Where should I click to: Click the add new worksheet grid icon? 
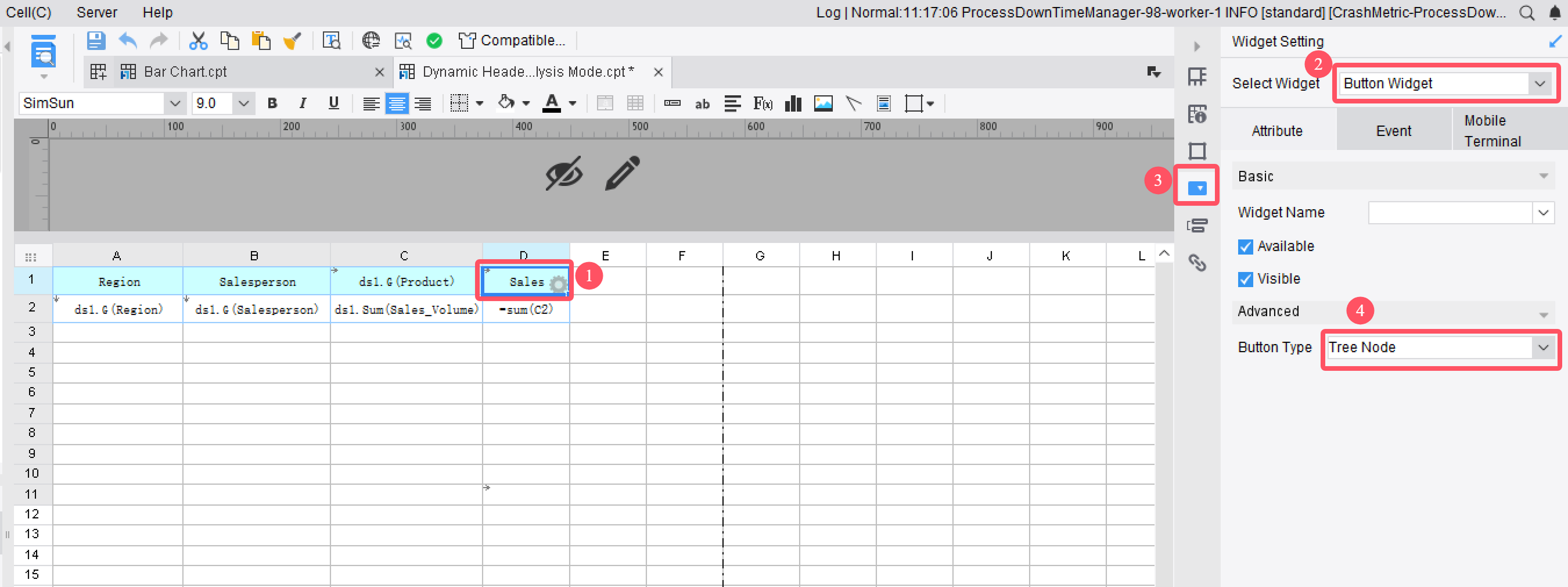click(x=98, y=72)
